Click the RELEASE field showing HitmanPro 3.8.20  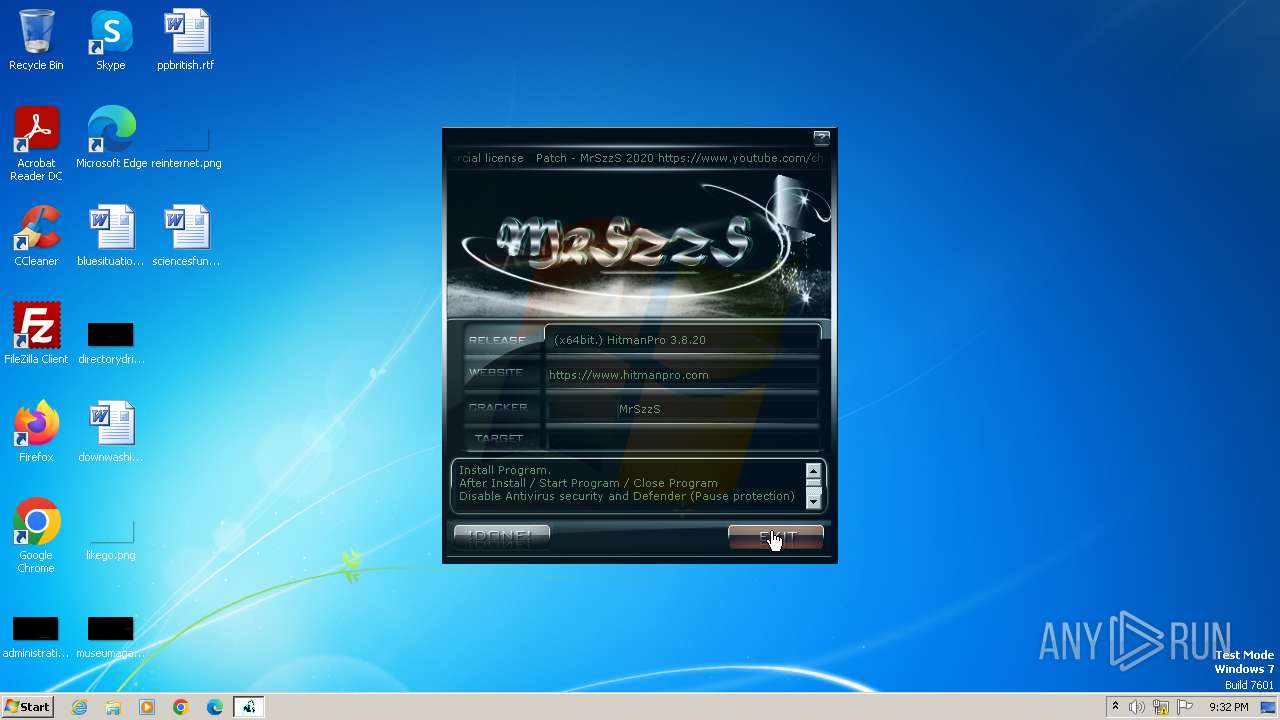pyautogui.click(x=682, y=340)
